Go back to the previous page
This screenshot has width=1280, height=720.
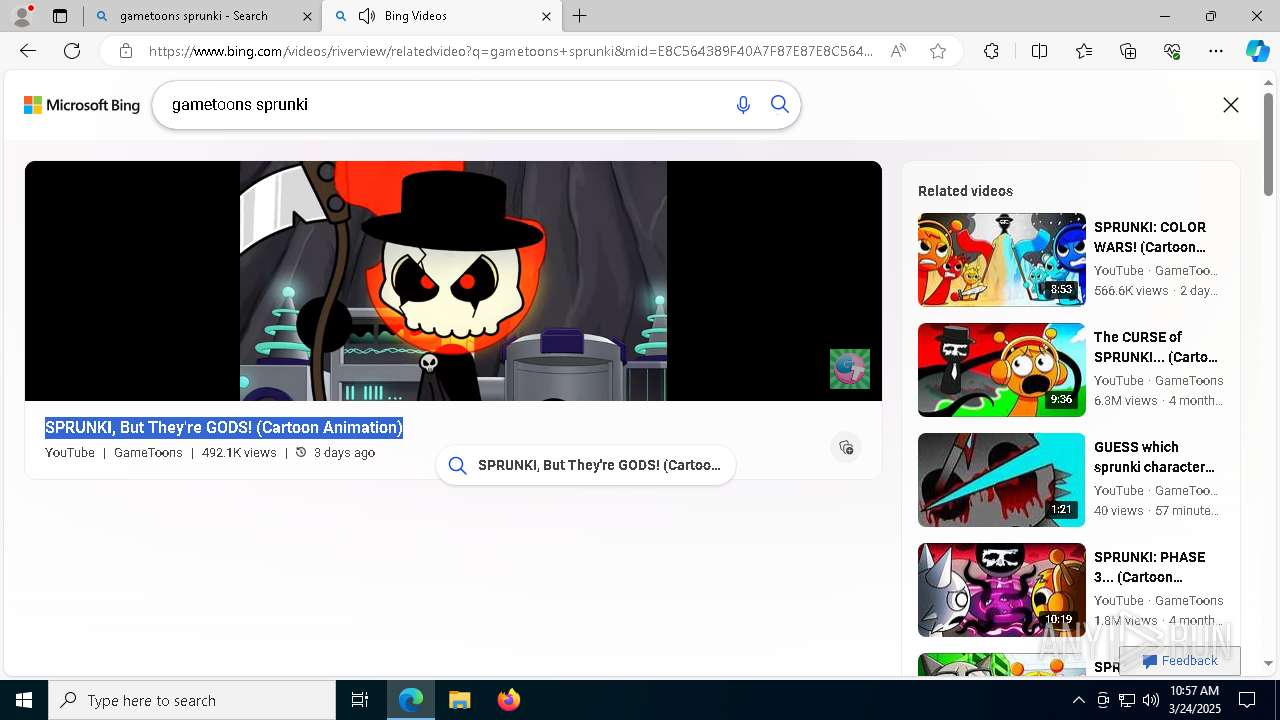point(28,51)
